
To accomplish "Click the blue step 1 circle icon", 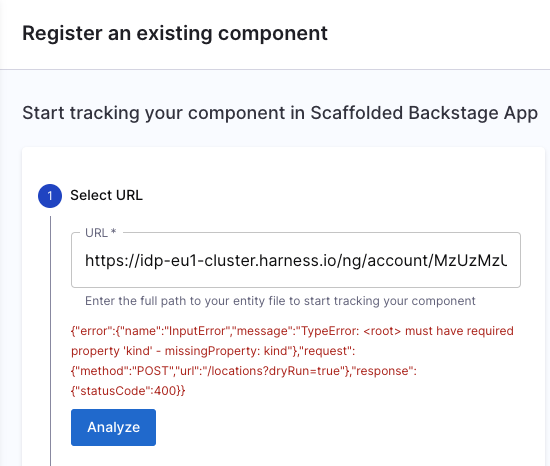I will (50, 196).
